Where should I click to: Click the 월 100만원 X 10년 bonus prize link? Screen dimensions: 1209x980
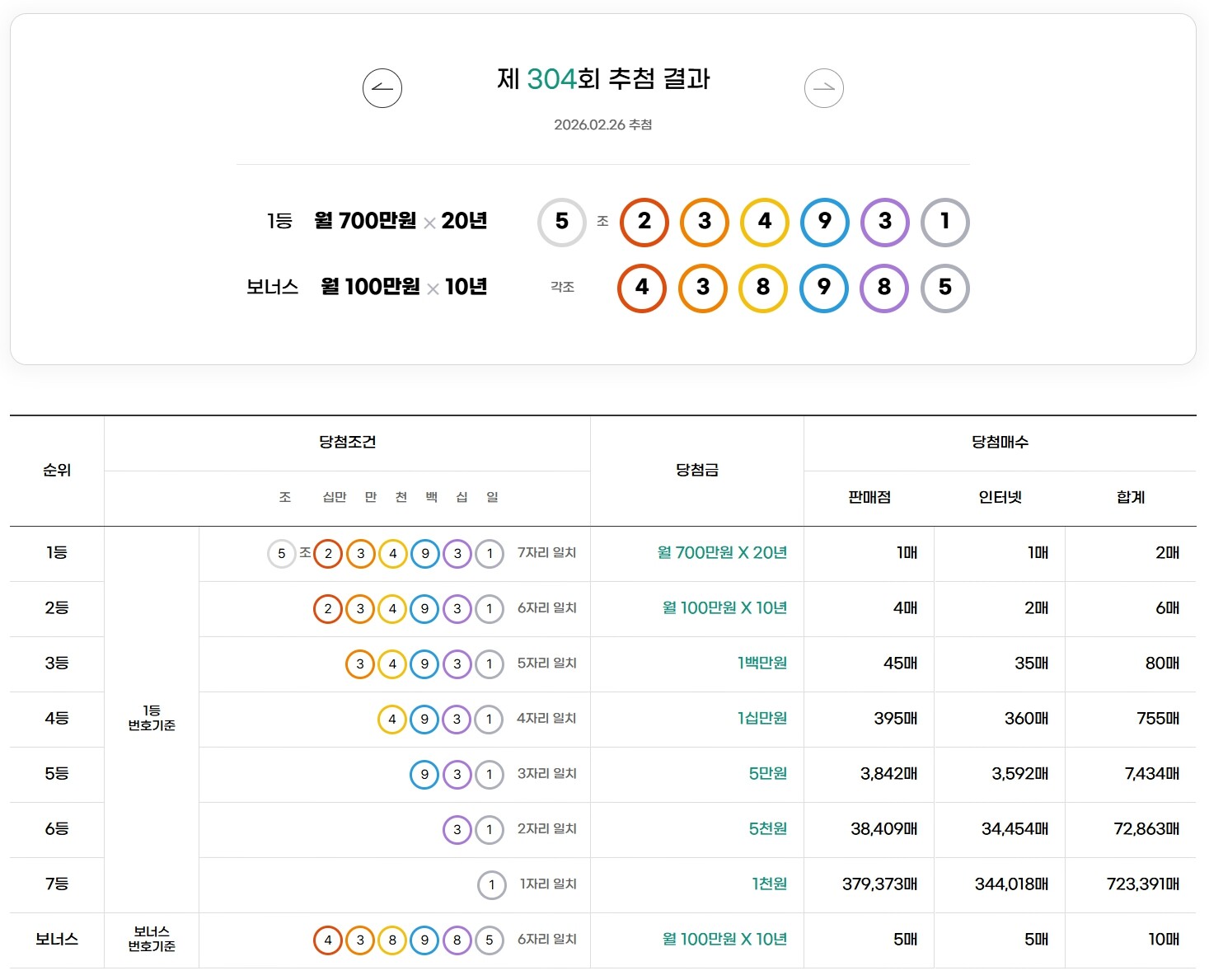pos(723,940)
